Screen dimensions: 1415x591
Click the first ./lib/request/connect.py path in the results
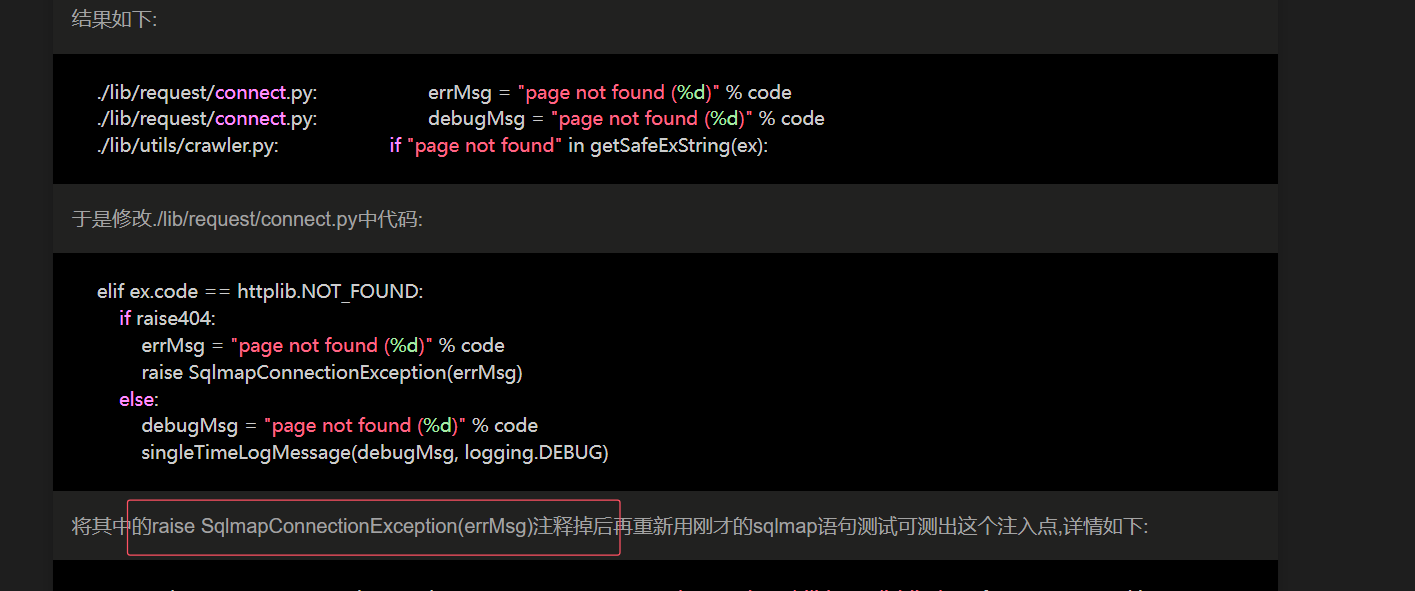coord(207,93)
